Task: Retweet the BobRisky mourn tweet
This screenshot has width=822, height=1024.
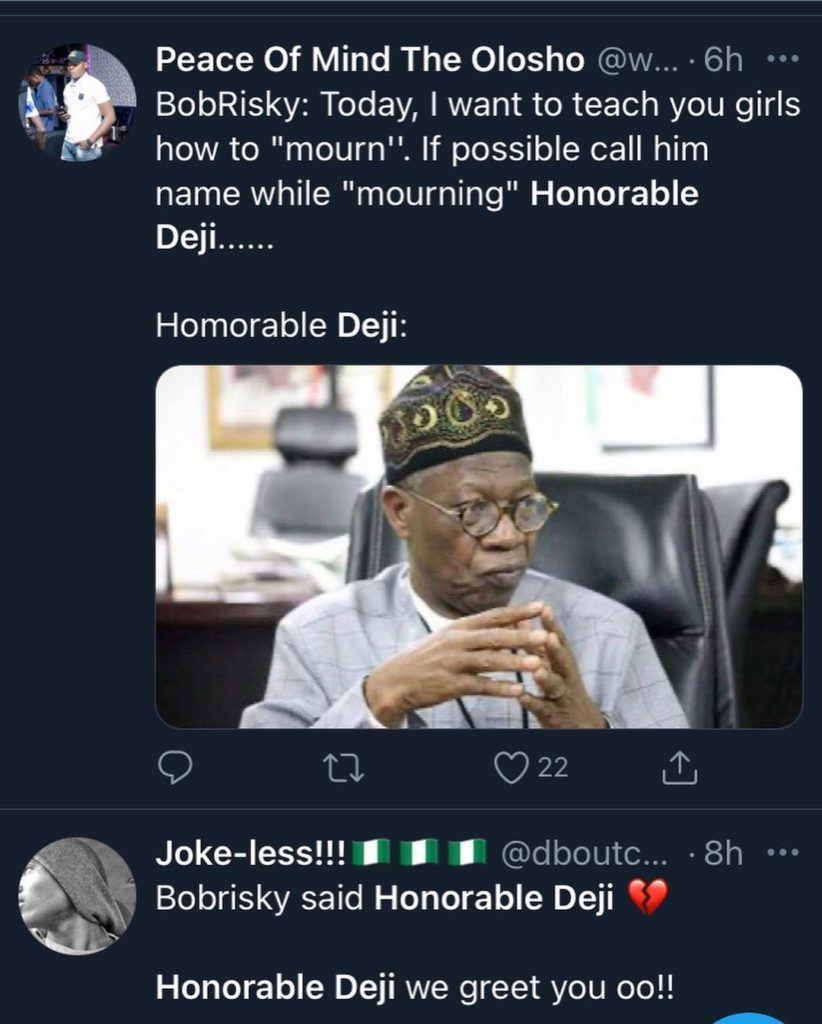Action: coord(343,767)
